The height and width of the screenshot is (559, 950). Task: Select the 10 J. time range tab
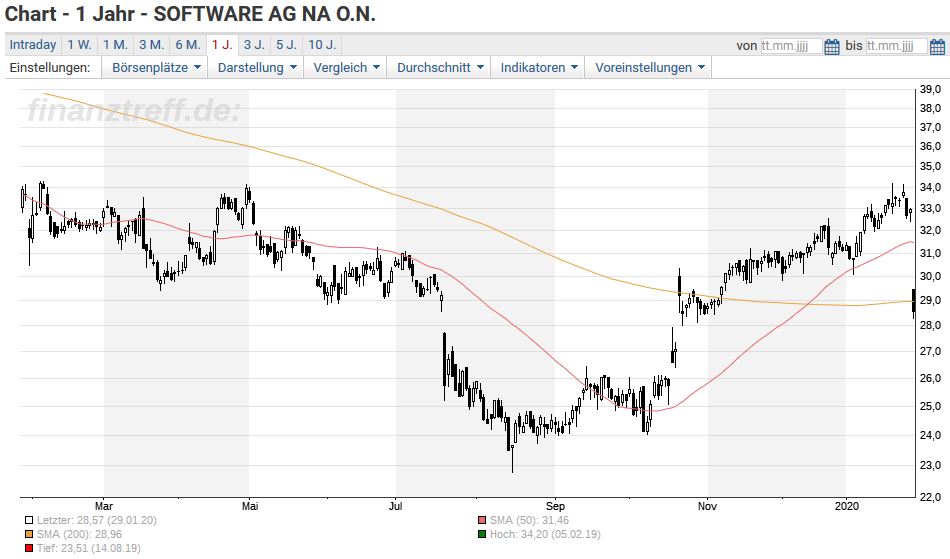tap(322, 45)
